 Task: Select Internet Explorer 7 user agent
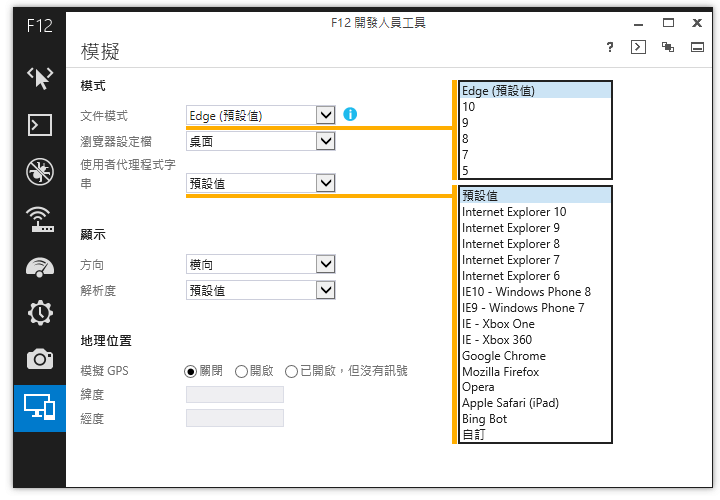[x=535, y=260]
